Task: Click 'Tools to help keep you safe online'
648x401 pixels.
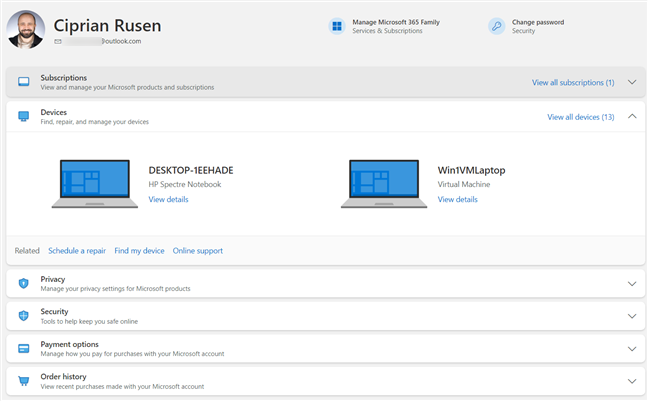Action: 89,322
